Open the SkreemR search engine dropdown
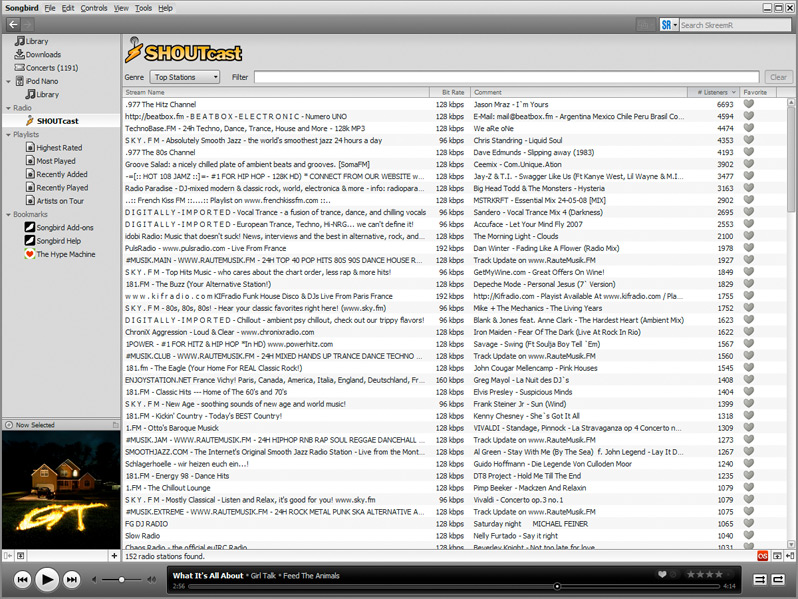 point(669,25)
